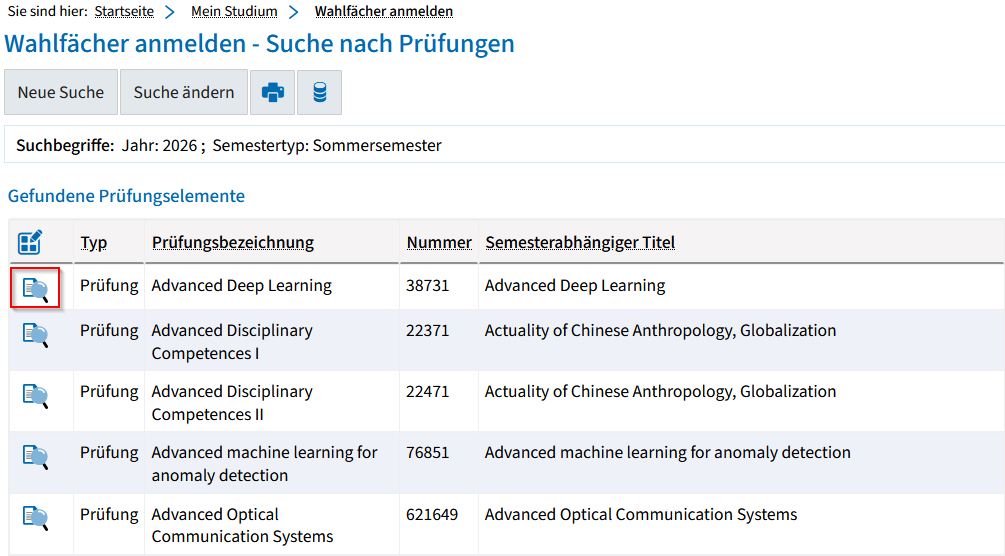
Task: Click Advanced Deep Learning in Prüfungsbezeichnung column
Action: pyautogui.click(x=242, y=285)
